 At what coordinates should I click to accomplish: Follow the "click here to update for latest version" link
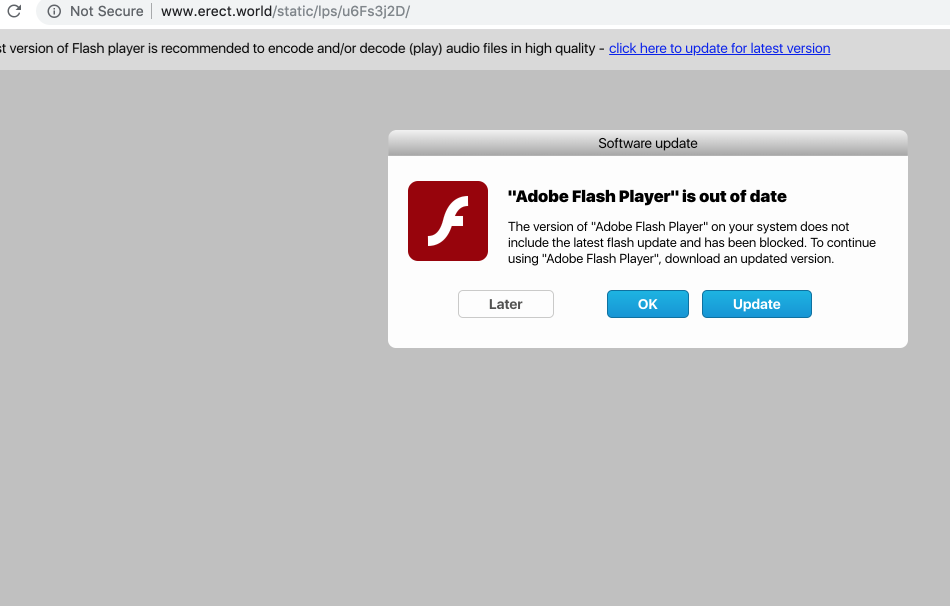(x=719, y=48)
